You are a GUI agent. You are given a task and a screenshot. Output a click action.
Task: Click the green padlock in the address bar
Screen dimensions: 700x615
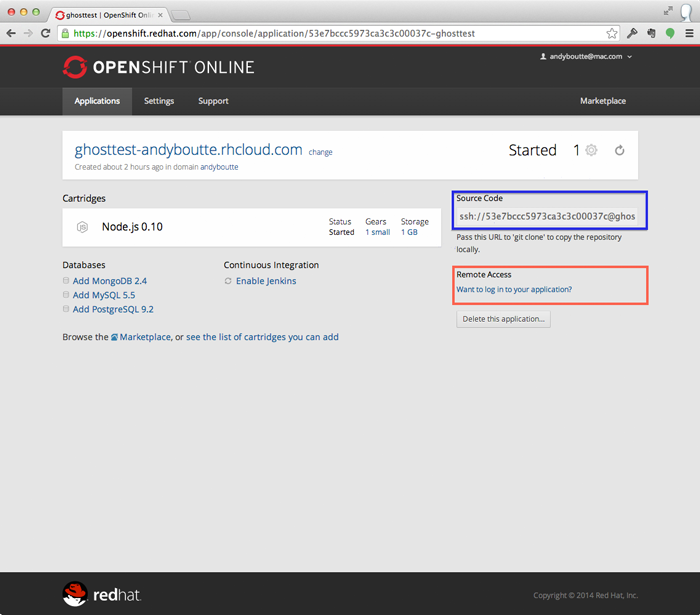(x=66, y=33)
